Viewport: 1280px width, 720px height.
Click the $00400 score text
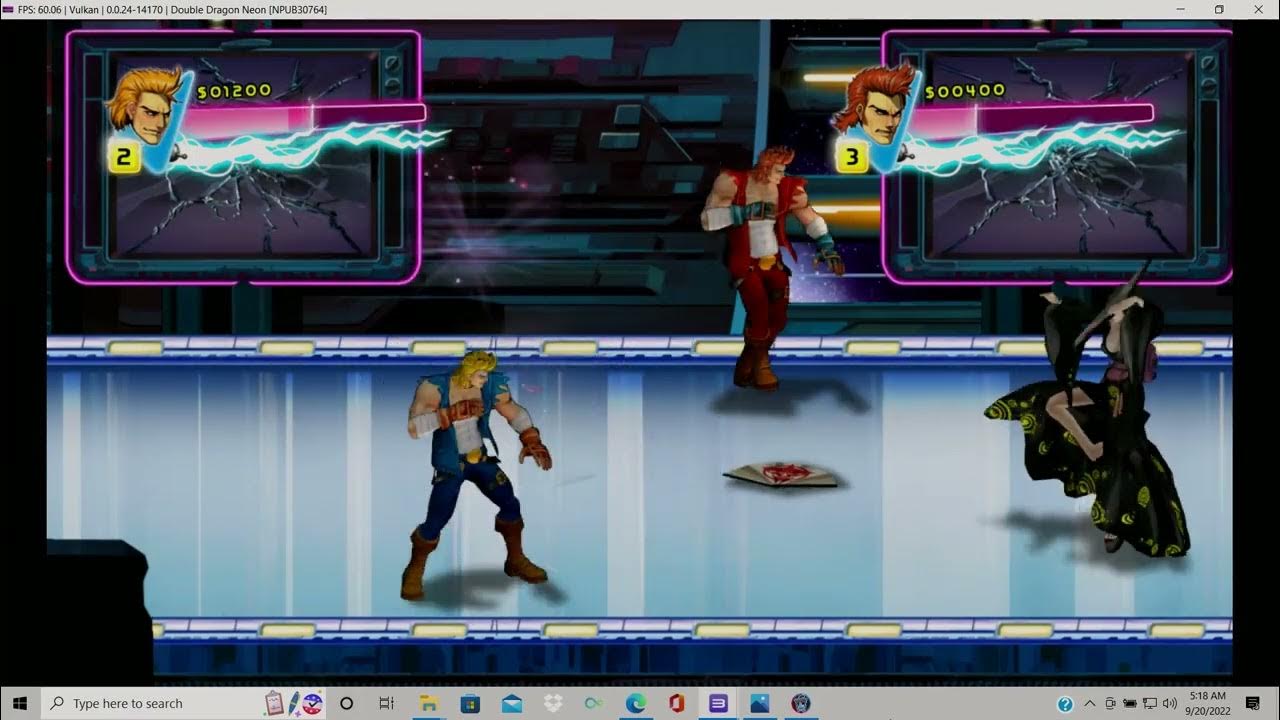point(964,91)
